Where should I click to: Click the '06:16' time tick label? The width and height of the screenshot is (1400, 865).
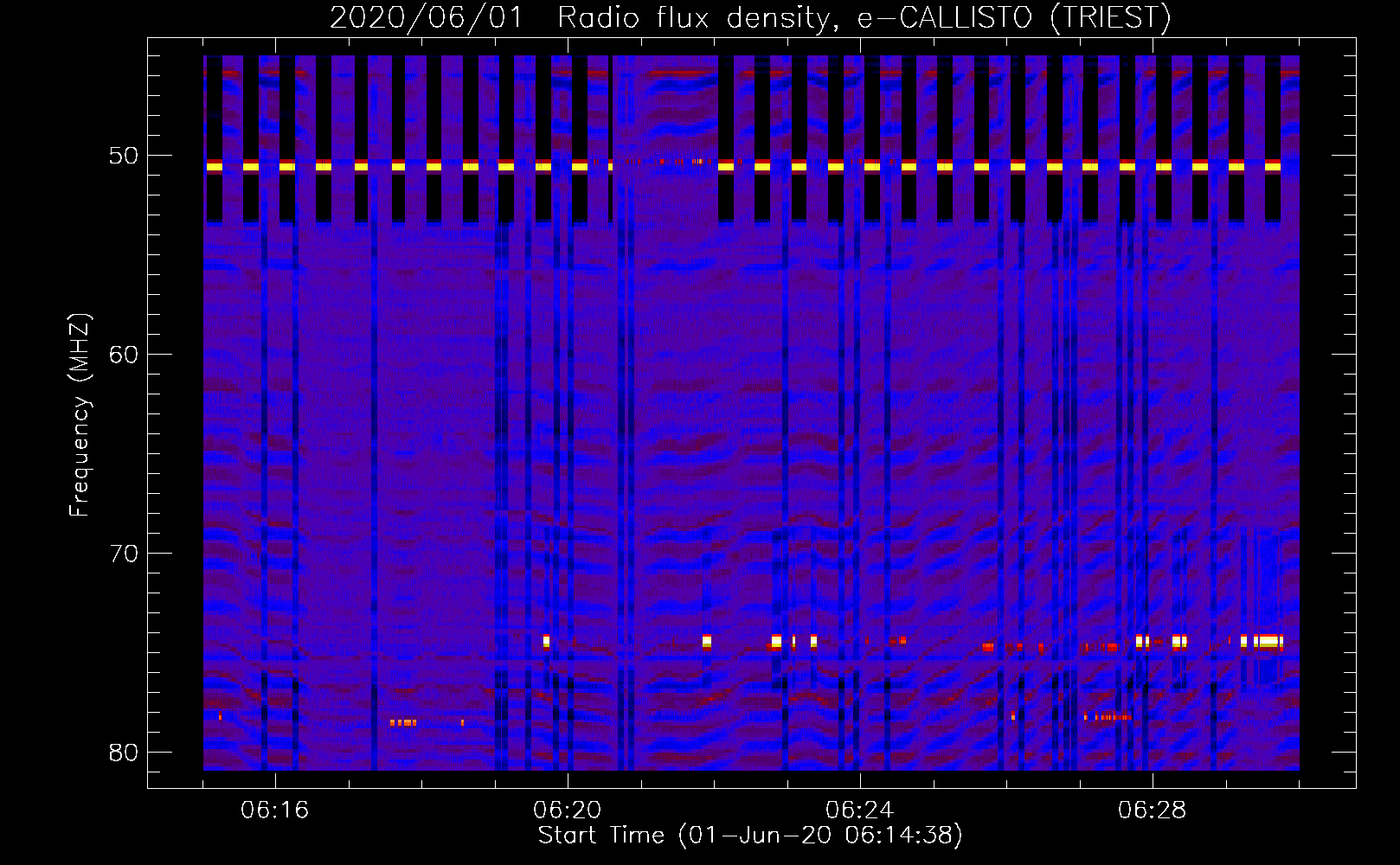point(275,811)
